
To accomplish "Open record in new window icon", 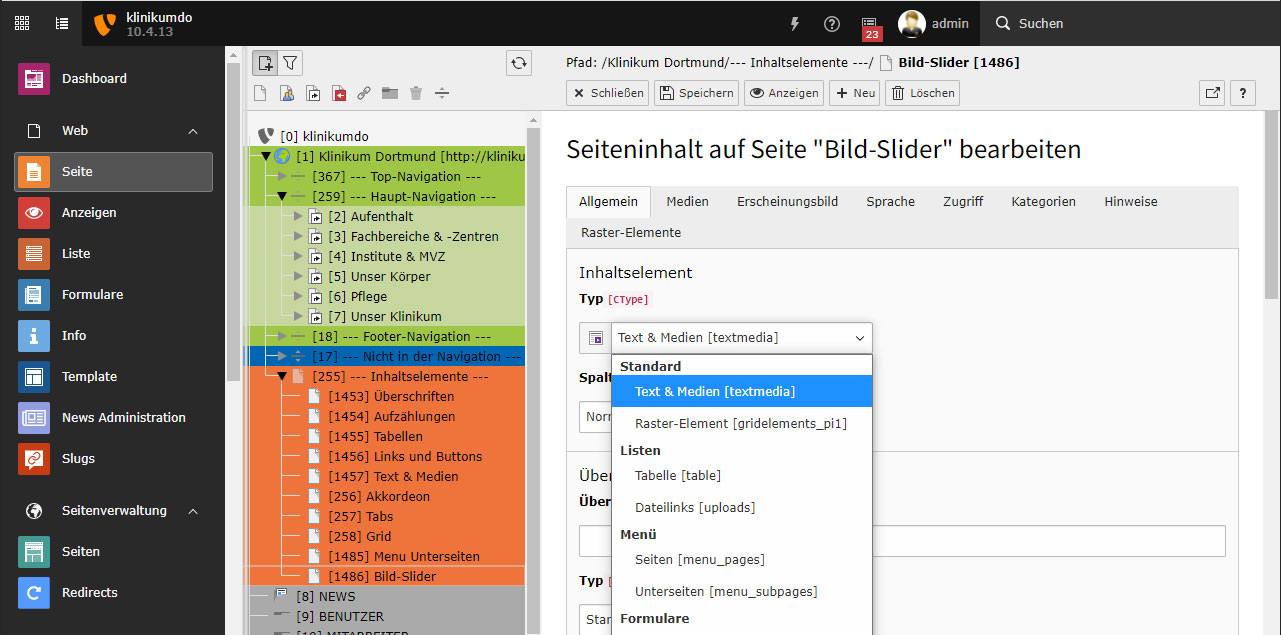I will [1212, 93].
